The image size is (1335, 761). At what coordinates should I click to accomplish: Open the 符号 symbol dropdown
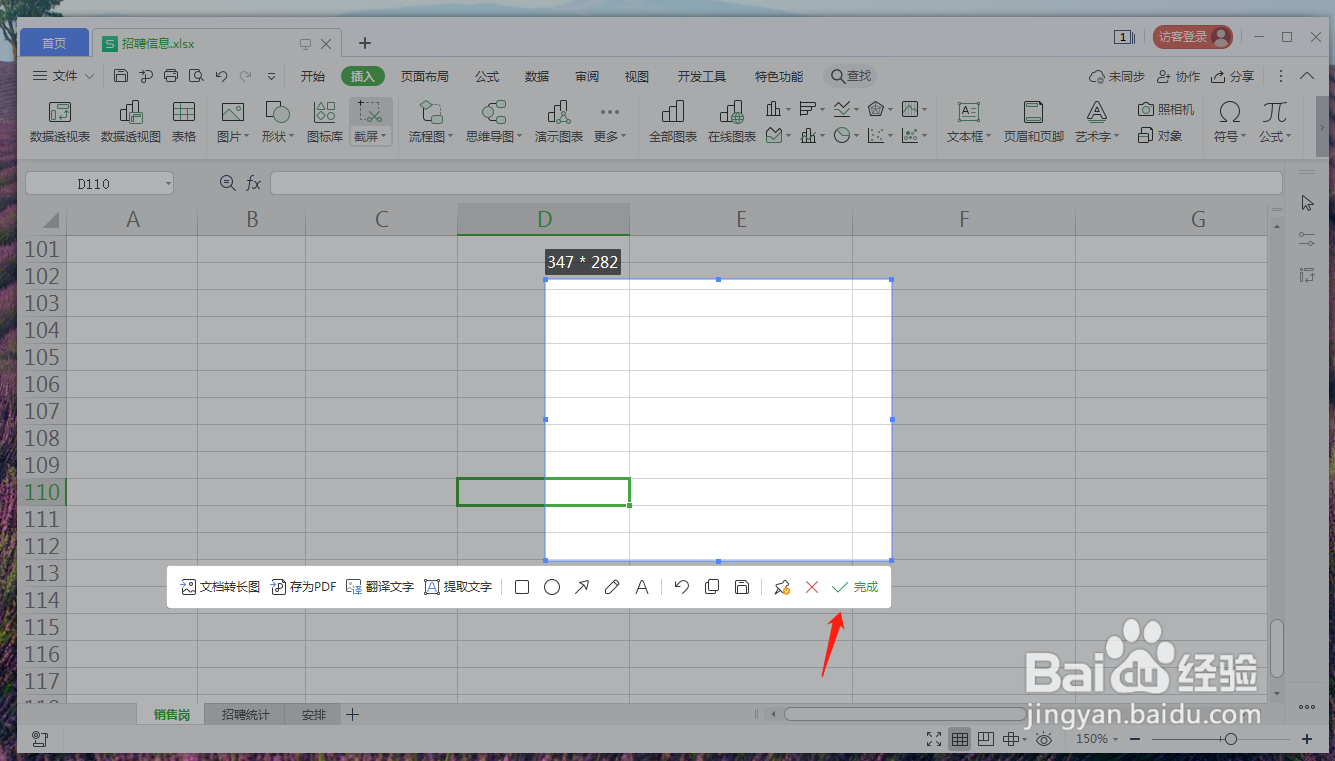click(1230, 136)
